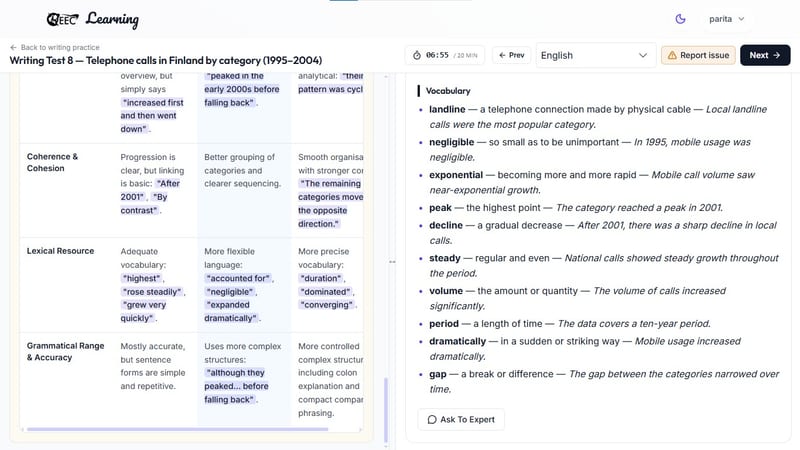Click the vocabulary word 'landline'
Viewport: 800px width, 450px height.
[x=447, y=109]
